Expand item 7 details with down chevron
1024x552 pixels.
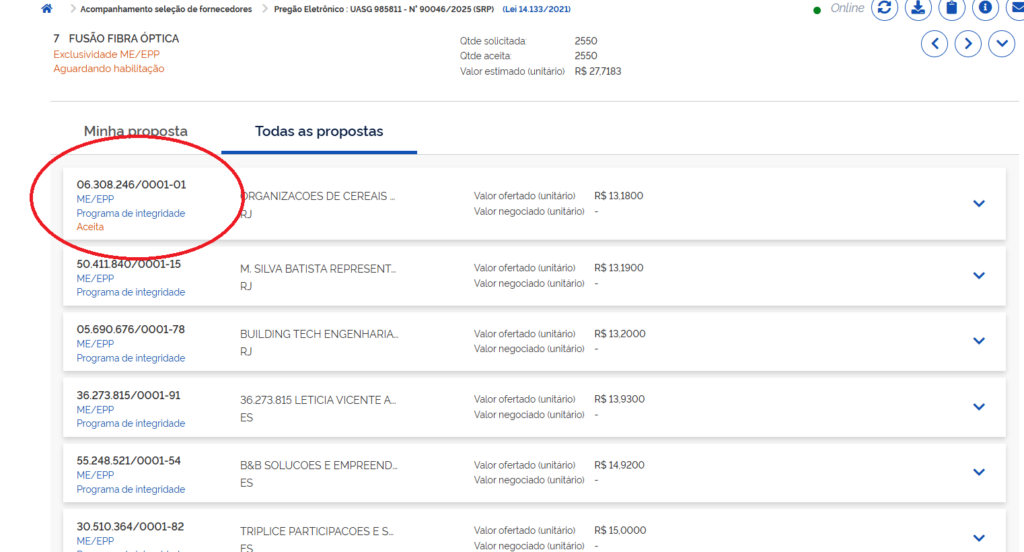click(x=1002, y=44)
